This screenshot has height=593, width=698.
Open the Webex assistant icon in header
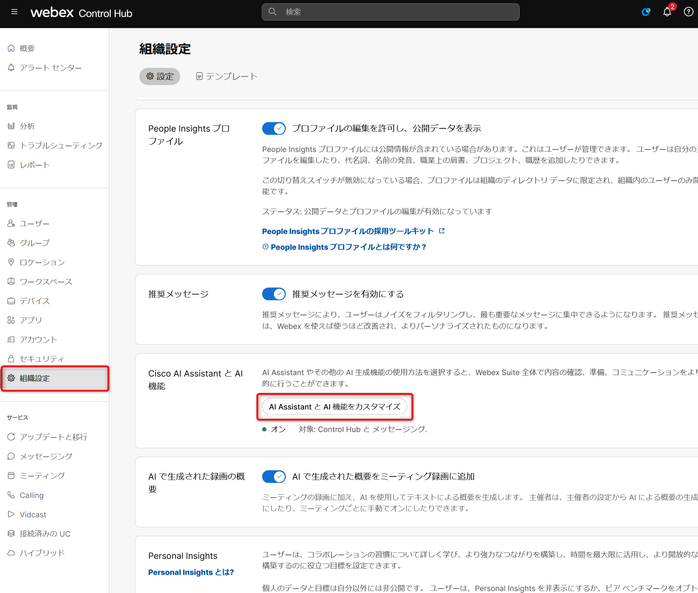(645, 12)
